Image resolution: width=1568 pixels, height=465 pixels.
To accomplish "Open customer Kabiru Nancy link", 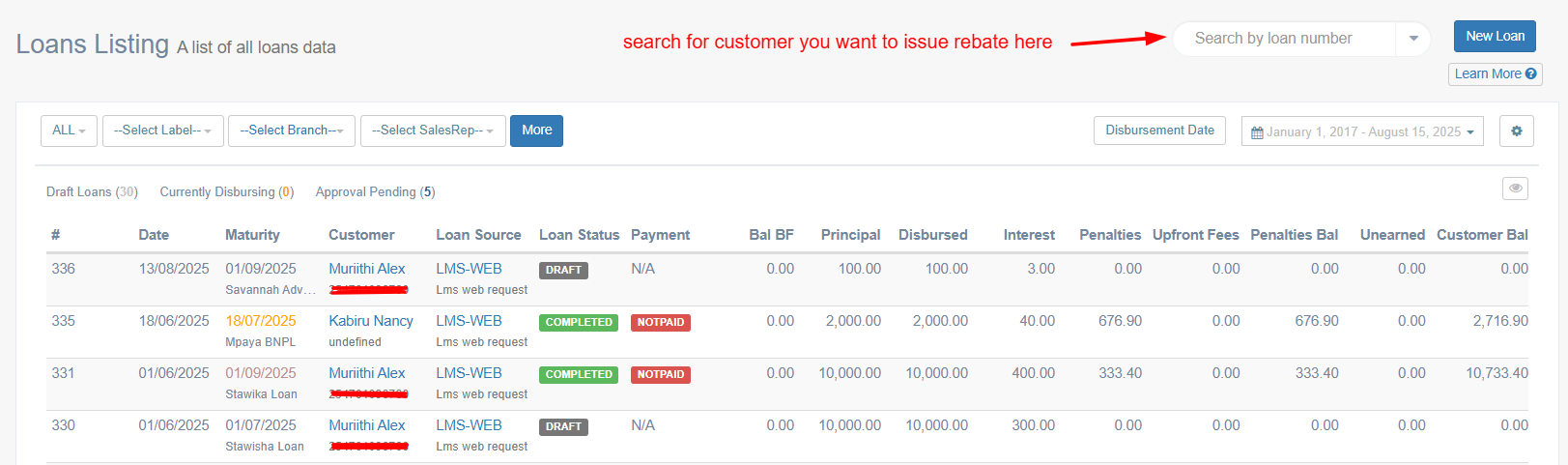I will pyautogui.click(x=370, y=321).
